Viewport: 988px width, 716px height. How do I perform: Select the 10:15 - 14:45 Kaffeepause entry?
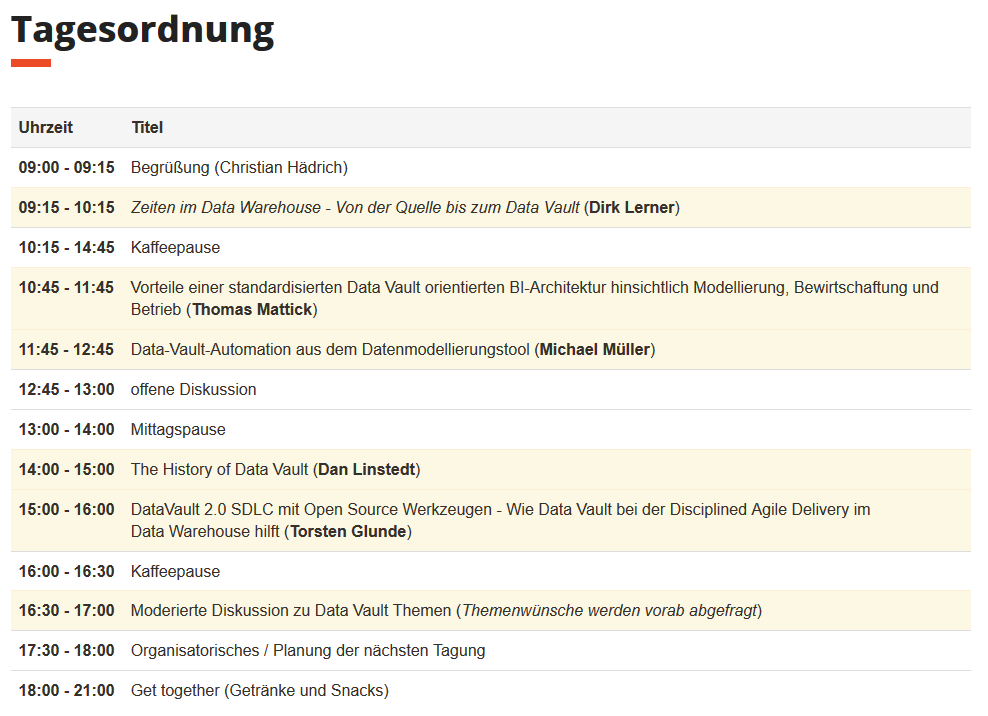pyautogui.click(x=491, y=248)
